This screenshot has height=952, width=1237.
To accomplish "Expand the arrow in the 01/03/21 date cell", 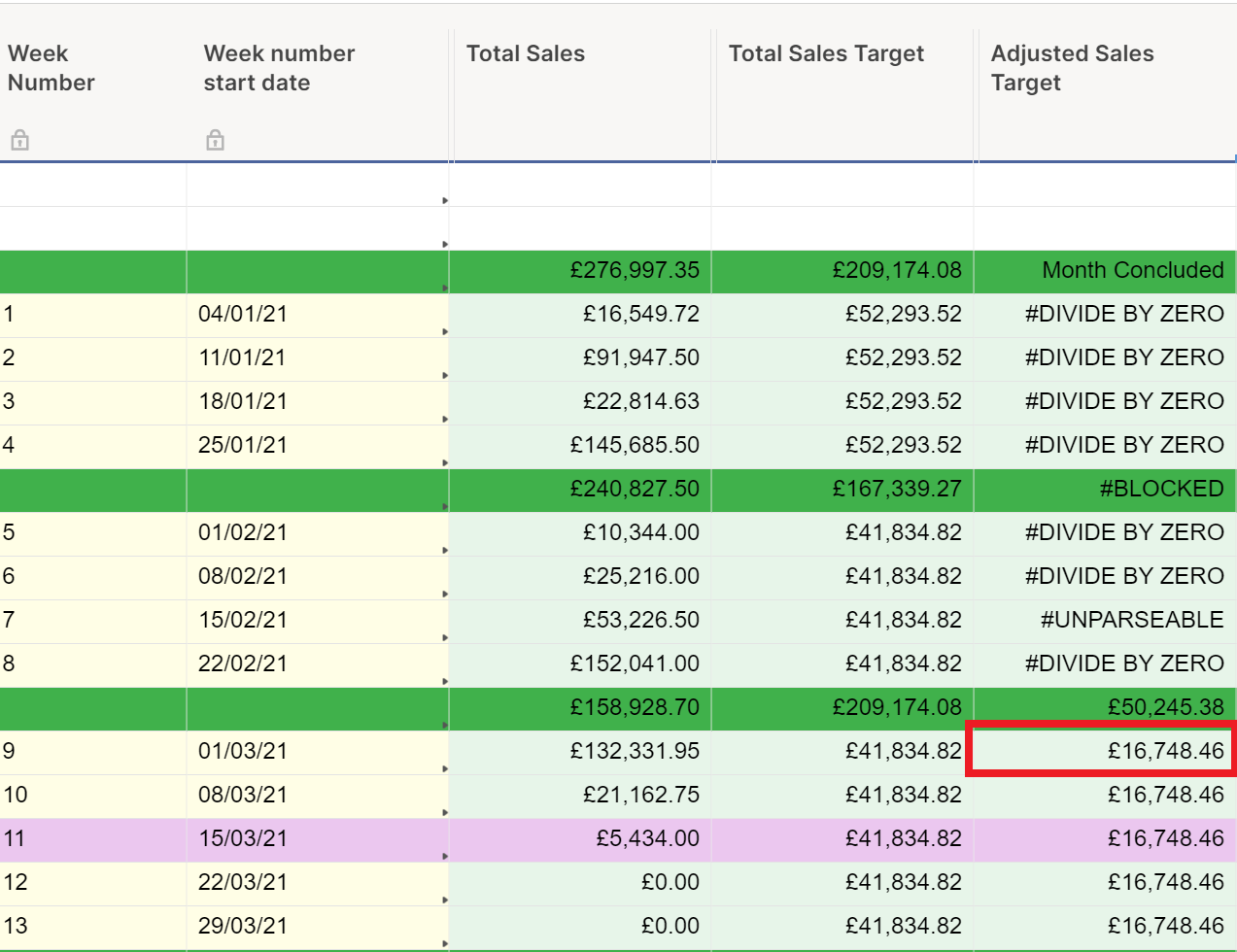I will [445, 769].
